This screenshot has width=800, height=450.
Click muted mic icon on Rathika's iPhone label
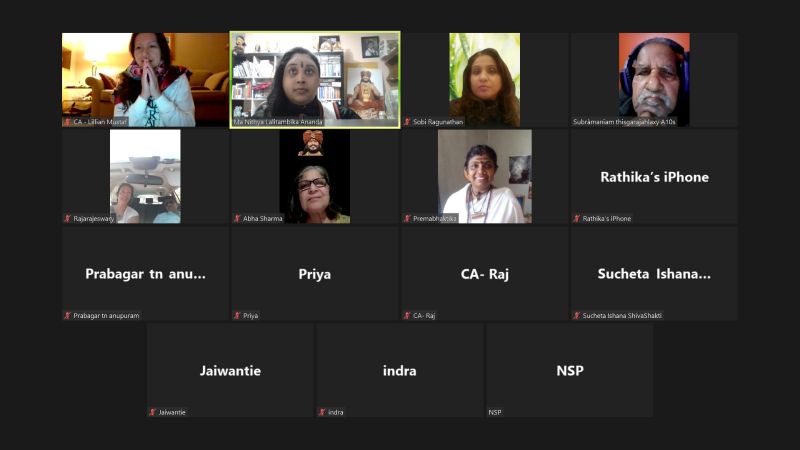click(577, 218)
